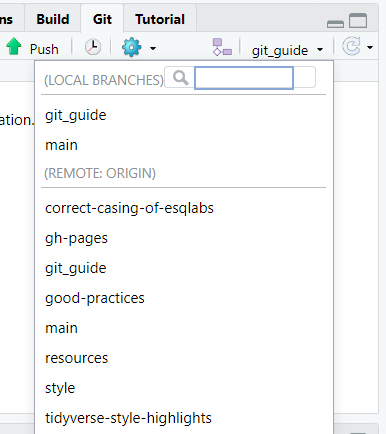Expand the refresh options dropdown arrow

[370, 48]
